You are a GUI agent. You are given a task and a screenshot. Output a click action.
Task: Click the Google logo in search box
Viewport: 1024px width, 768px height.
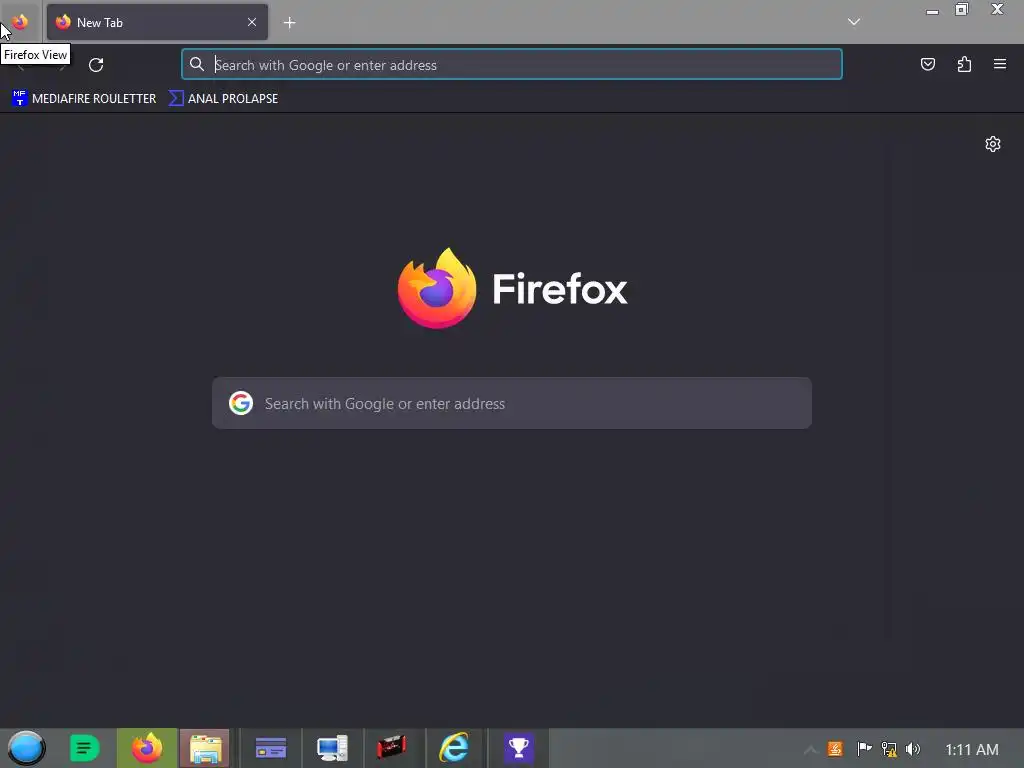[241, 403]
